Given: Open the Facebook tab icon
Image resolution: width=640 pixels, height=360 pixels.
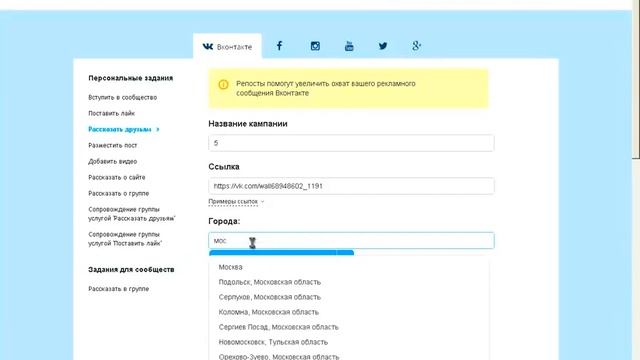Looking at the screenshot, I should click(x=279, y=46).
